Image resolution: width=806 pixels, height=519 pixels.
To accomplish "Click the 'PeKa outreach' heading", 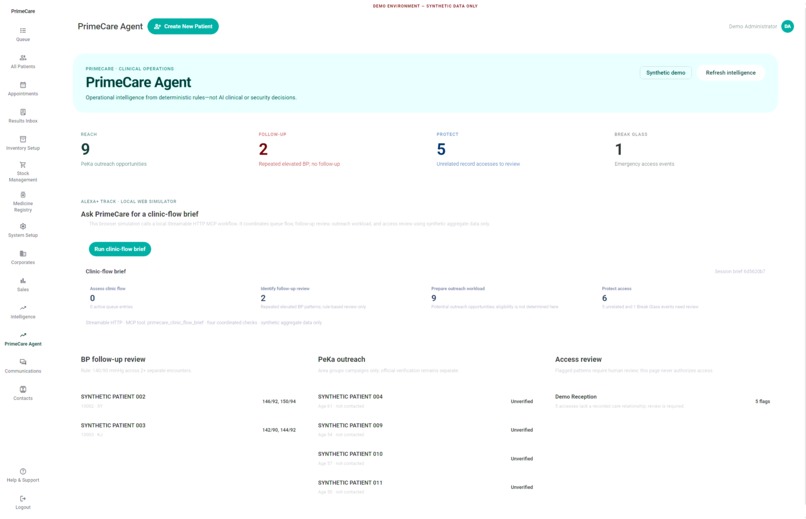I will point(341,359).
